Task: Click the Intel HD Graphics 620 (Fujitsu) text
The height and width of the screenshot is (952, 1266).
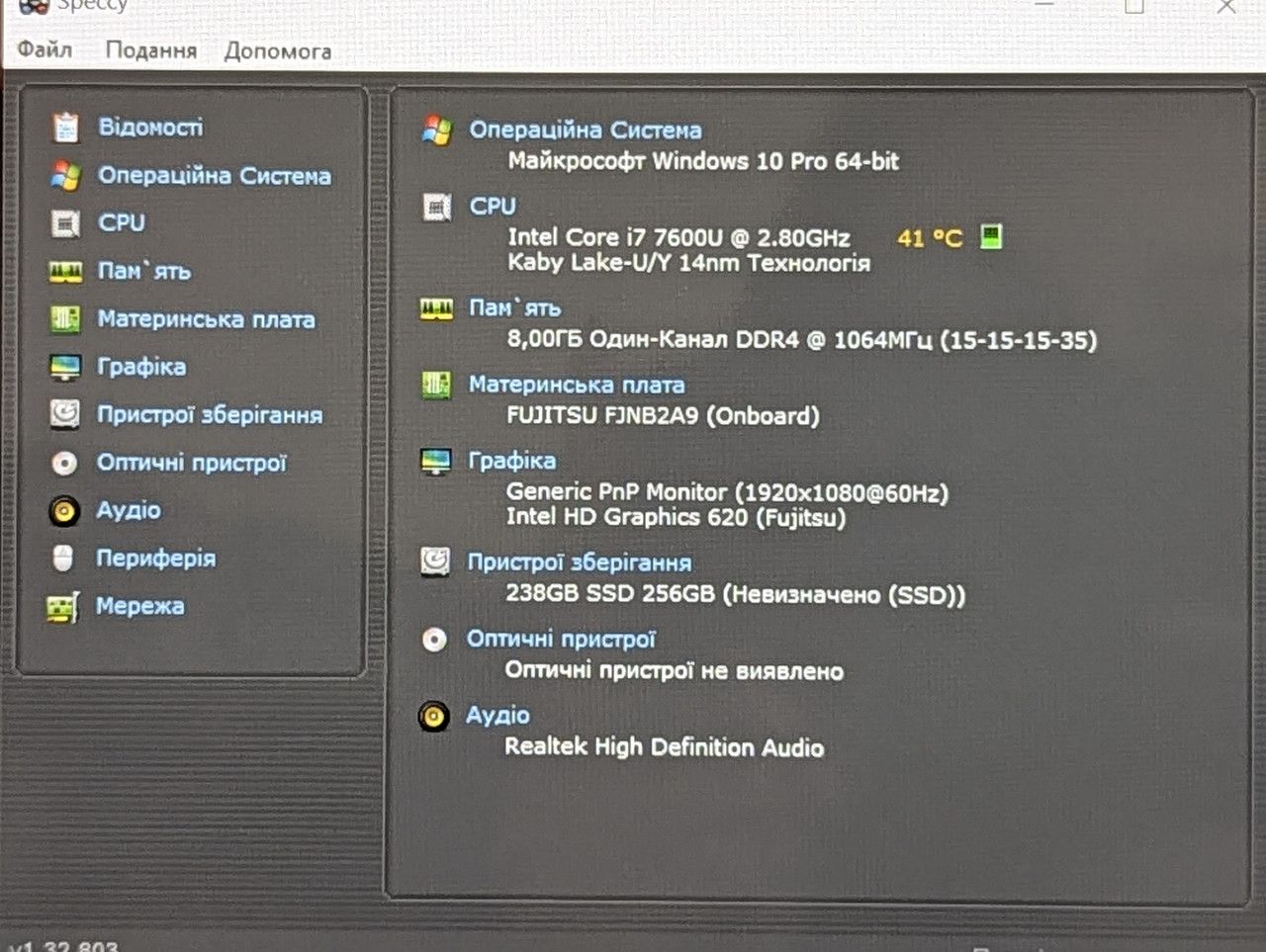Action: pos(676,517)
